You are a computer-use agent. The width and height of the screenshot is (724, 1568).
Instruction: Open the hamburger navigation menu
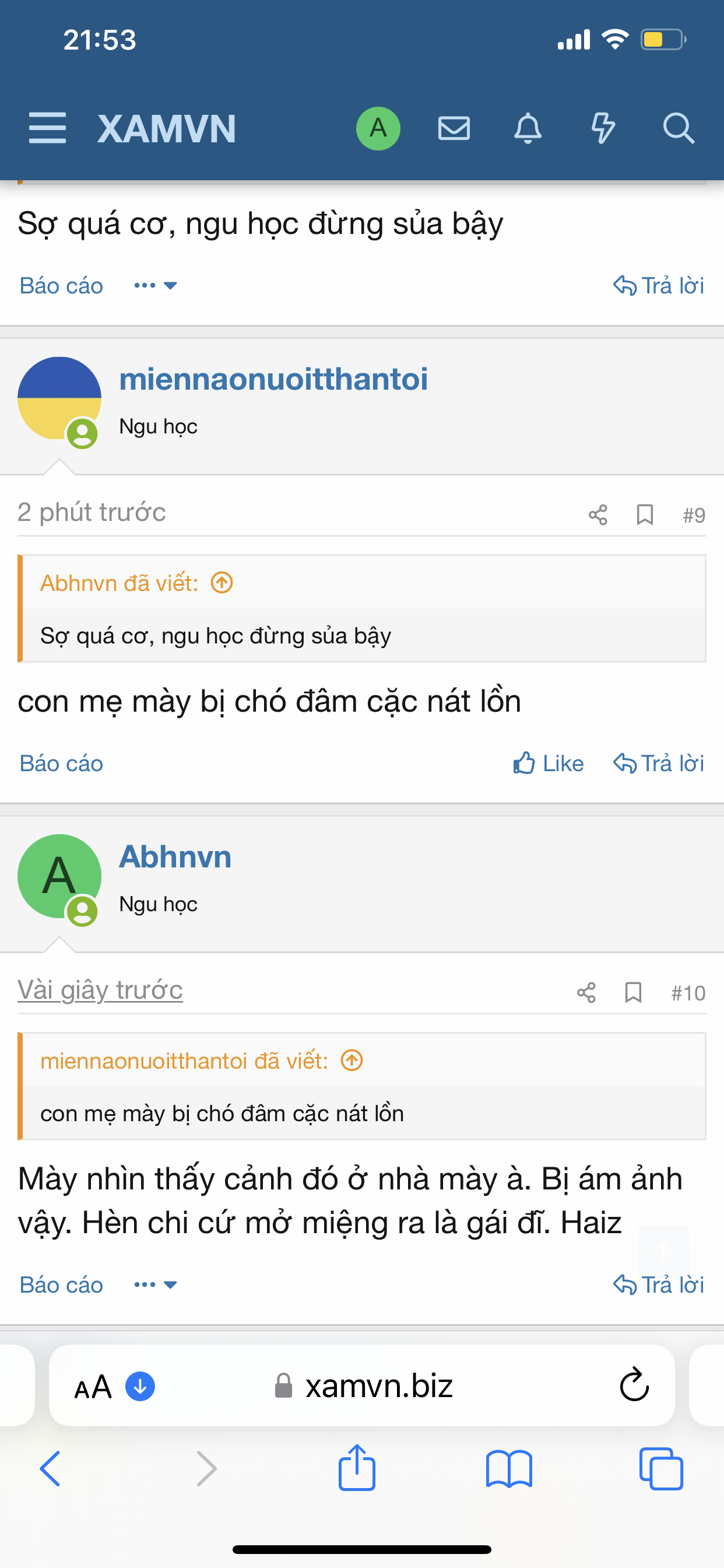(47, 128)
